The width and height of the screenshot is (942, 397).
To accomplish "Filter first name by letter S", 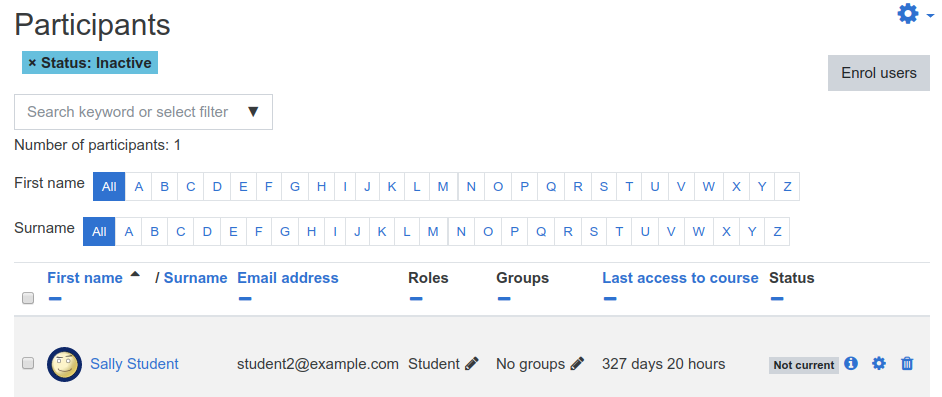I will (x=604, y=187).
